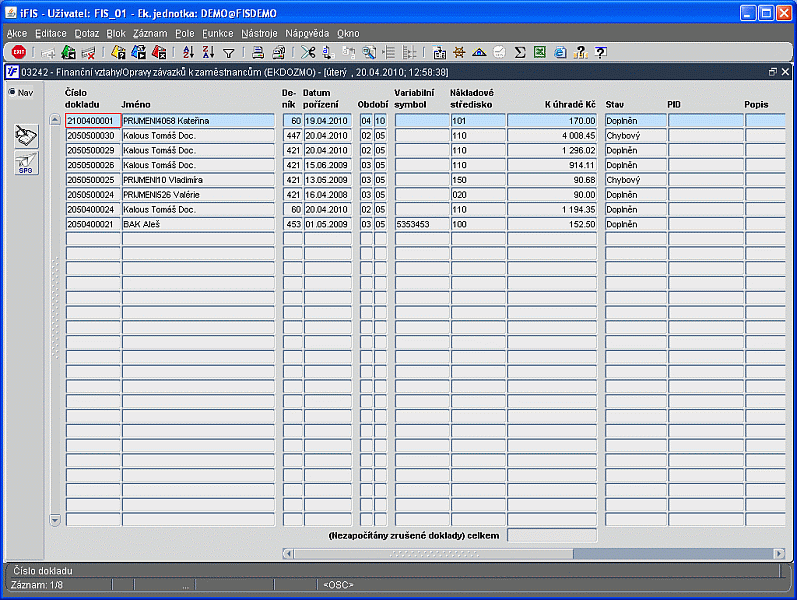797x600 pixels.
Task: Click the execute query toolbar icon
Action: click(138, 52)
